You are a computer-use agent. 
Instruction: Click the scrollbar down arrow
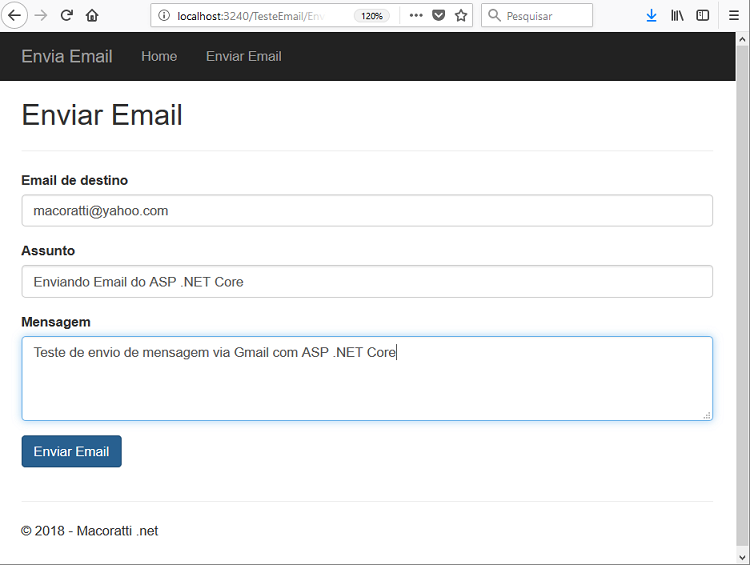click(742, 557)
